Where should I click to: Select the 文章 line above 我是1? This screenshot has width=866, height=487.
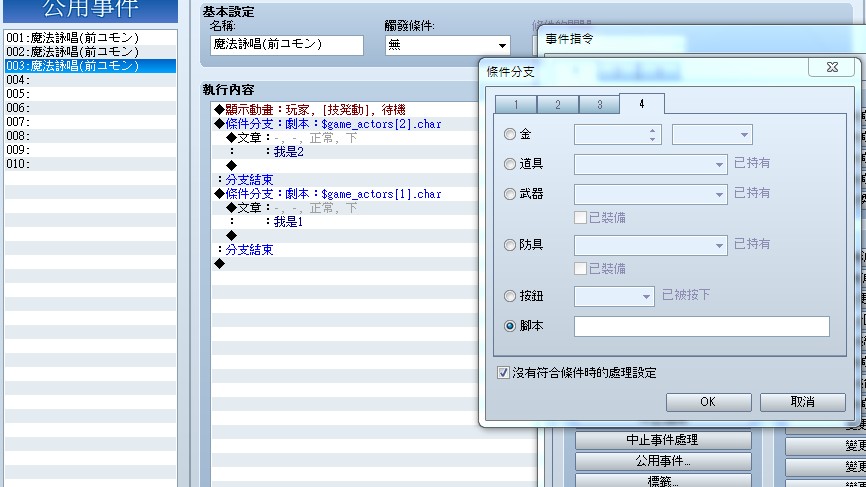point(345,208)
